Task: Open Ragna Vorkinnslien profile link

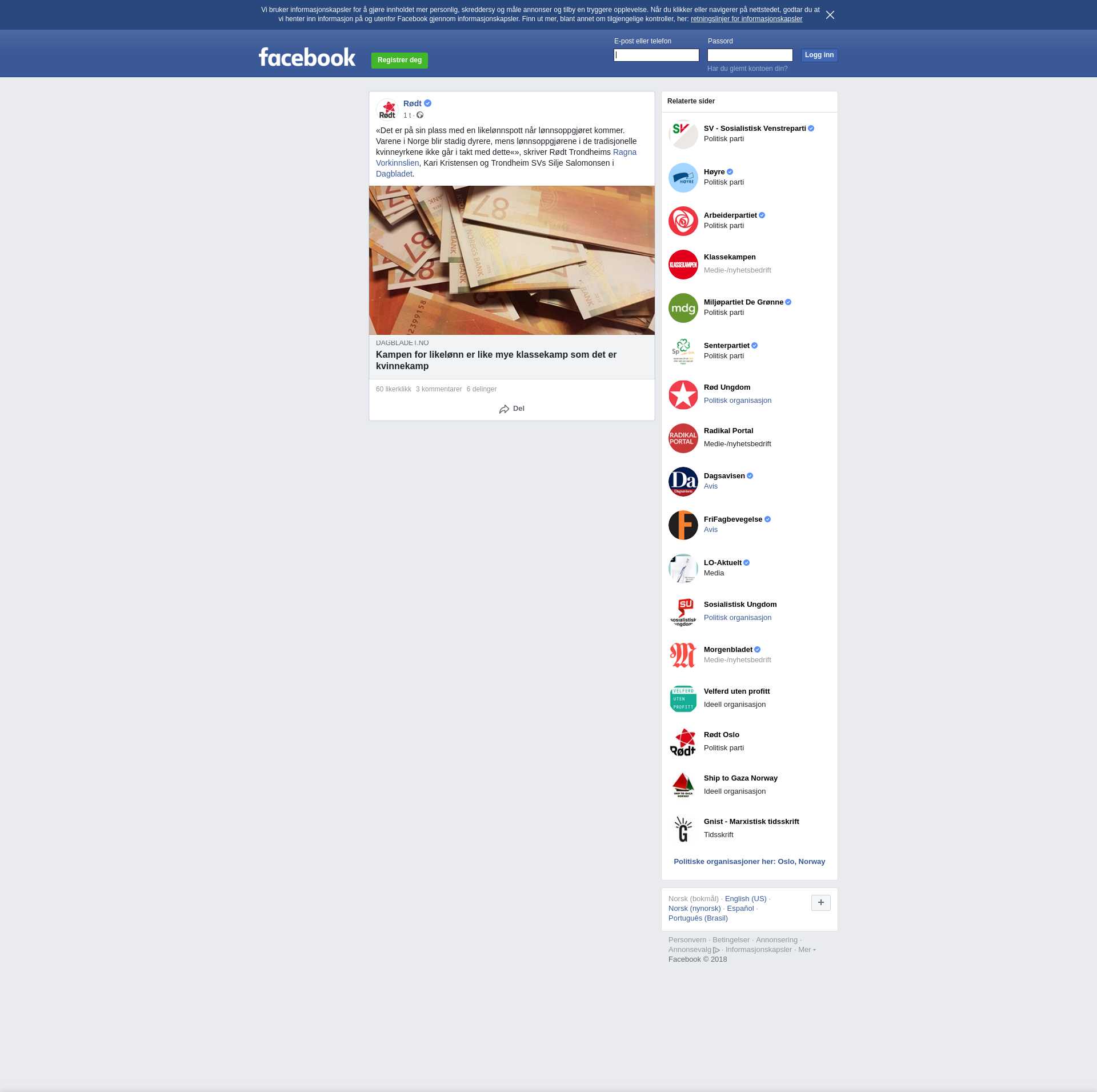Action: tap(624, 152)
